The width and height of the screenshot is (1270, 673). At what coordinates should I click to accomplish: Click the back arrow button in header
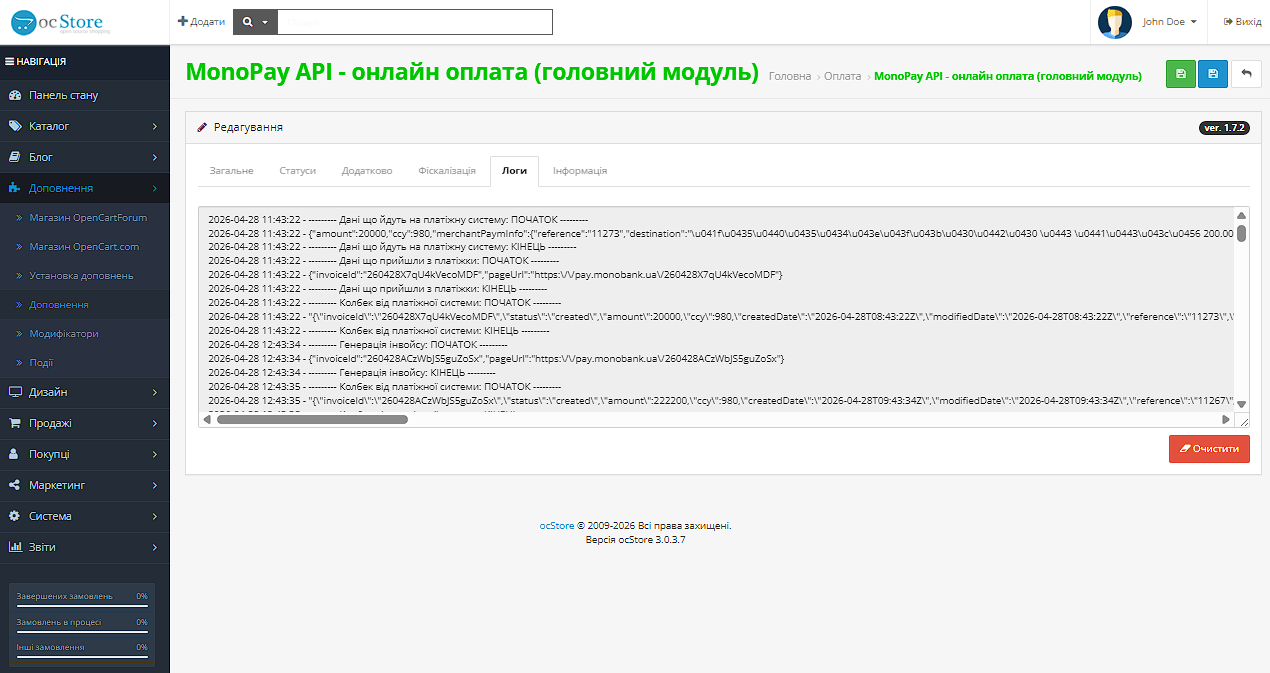tap(1246, 74)
